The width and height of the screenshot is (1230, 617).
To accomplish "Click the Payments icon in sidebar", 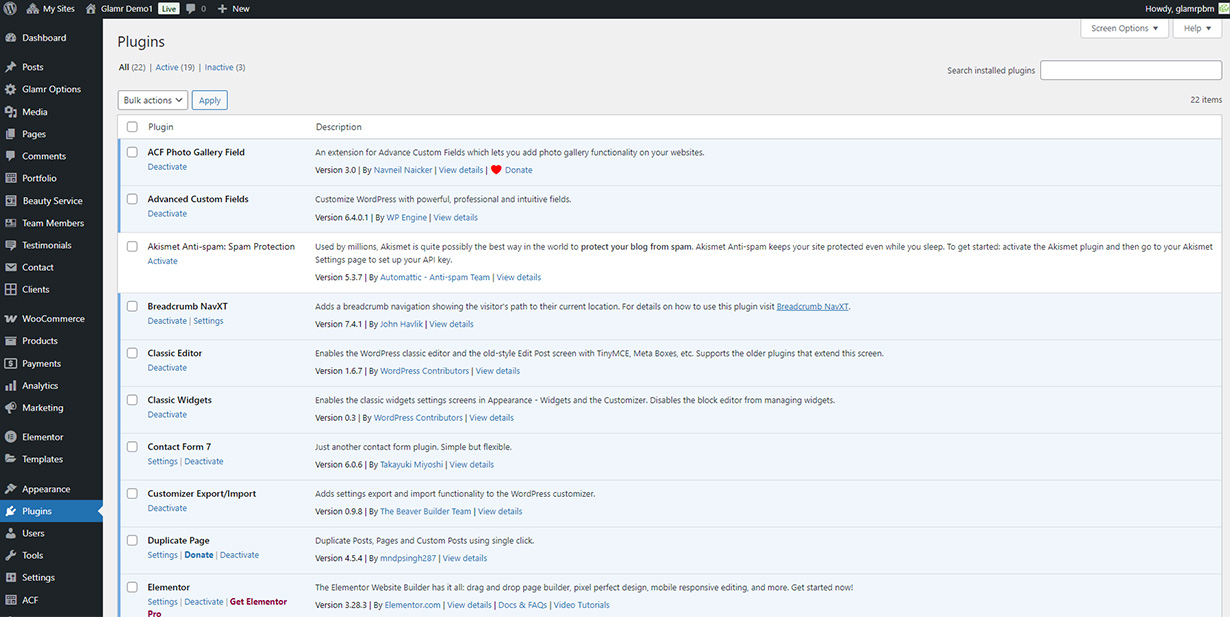I will [x=10, y=364].
